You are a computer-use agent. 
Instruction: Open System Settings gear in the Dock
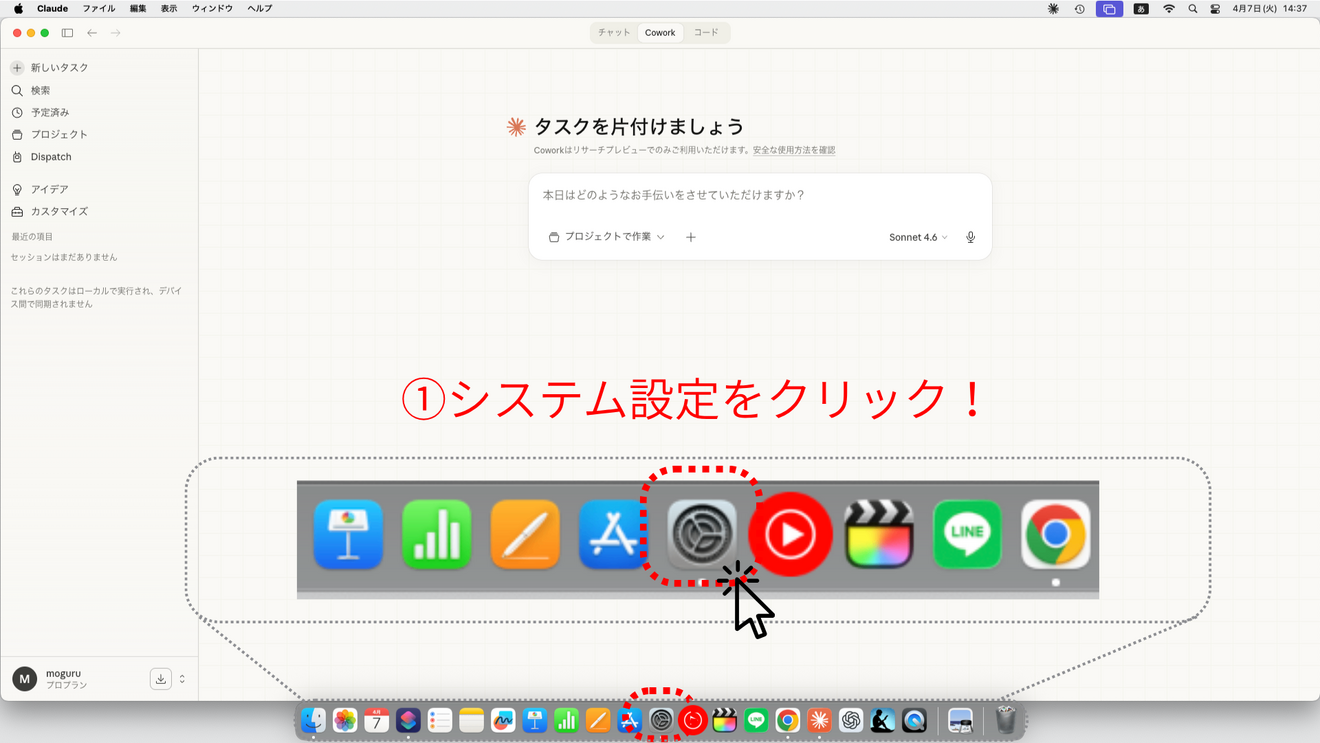(x=661, y=720)
